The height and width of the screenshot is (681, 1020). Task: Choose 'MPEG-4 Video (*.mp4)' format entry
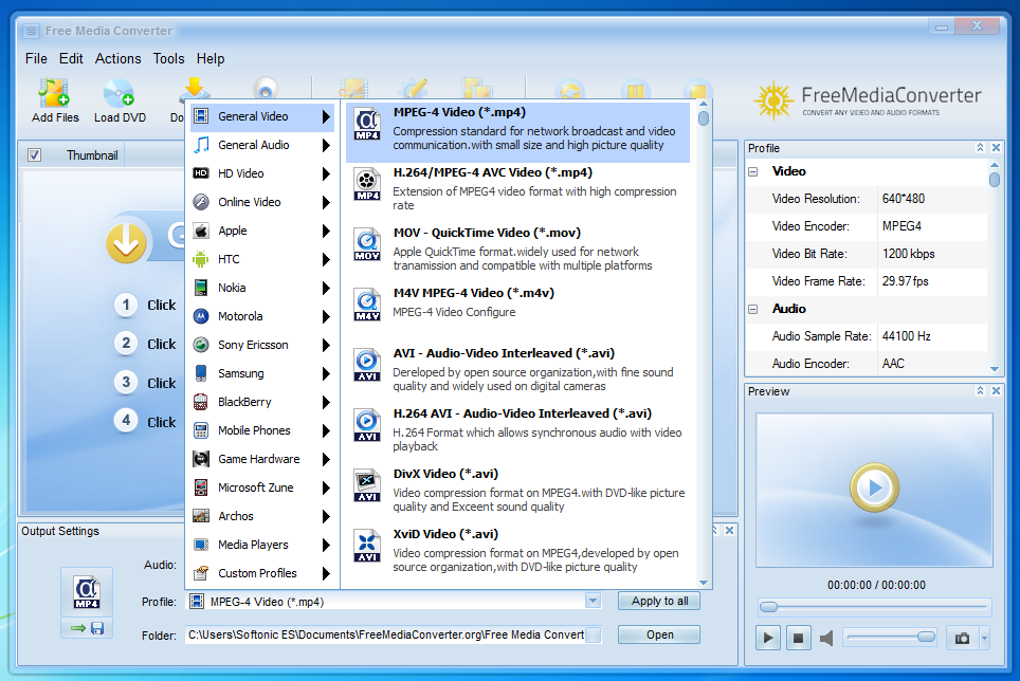pyautogui.click(x=518, y=132)
